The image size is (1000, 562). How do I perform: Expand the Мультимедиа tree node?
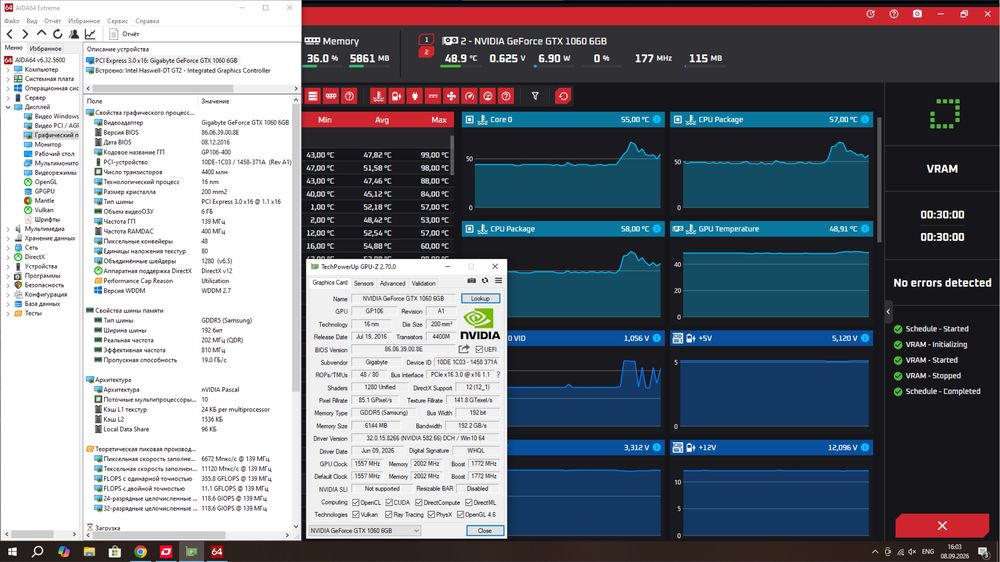point(8,229)
